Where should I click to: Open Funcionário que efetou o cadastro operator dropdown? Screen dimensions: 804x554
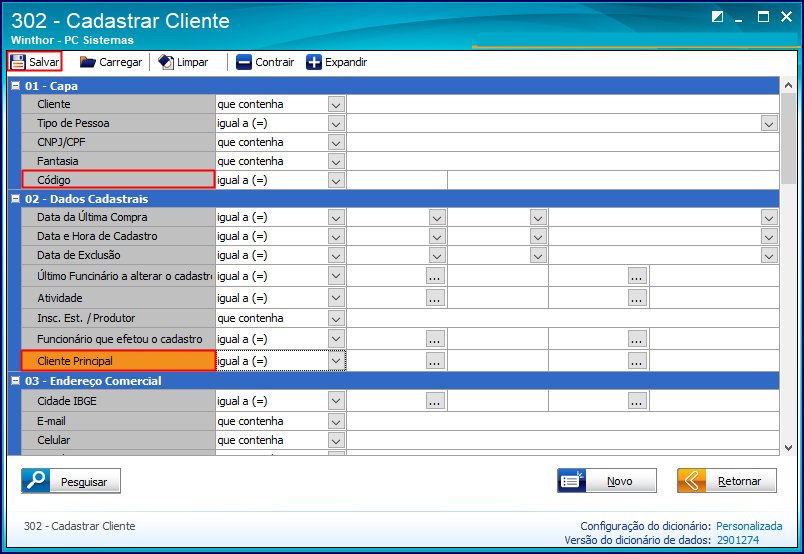click(x=336, y=339)
